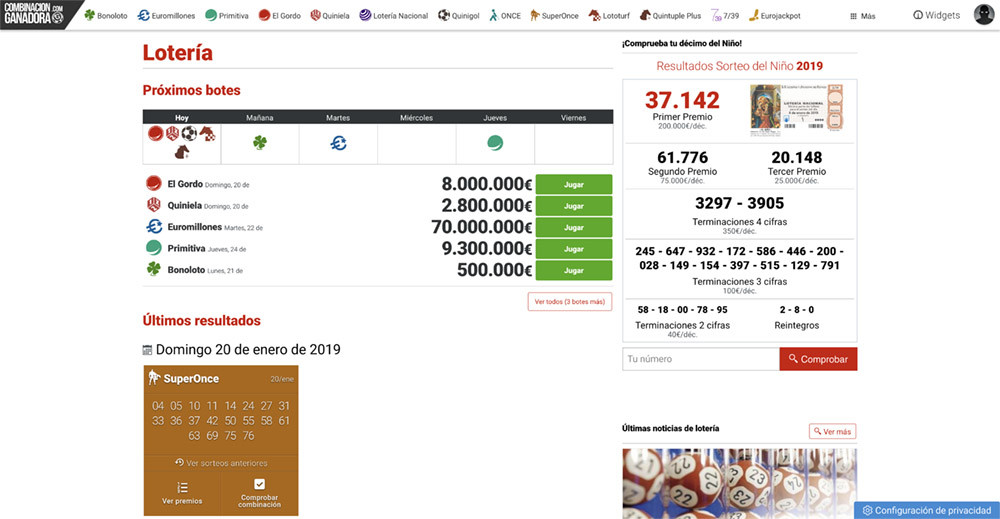Image resolution: width=1000 pixels, height=519 pixels.
Task: Click the Bonoloto clover icon under Mañana
Action: (x=260, y=143)
